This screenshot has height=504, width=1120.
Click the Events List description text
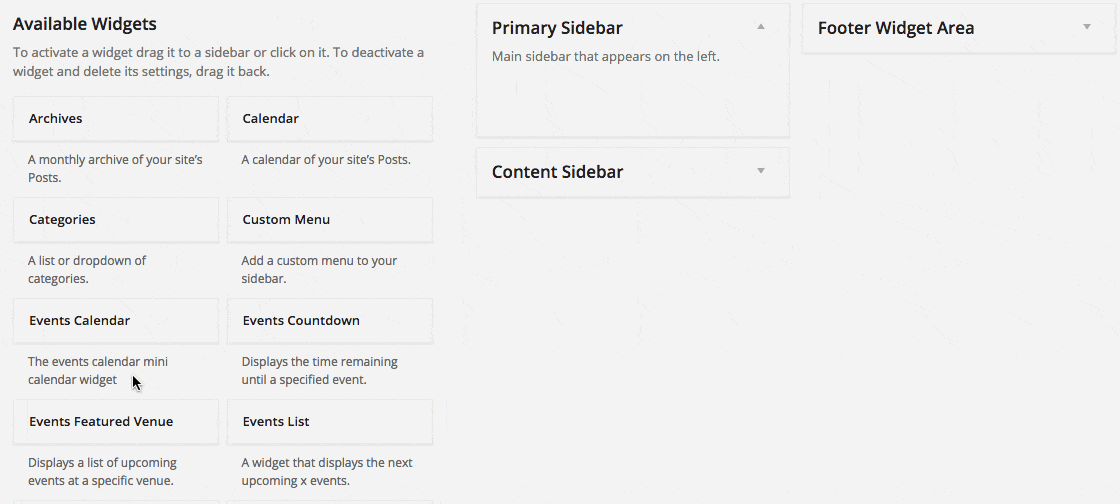(x=326, y=472)
